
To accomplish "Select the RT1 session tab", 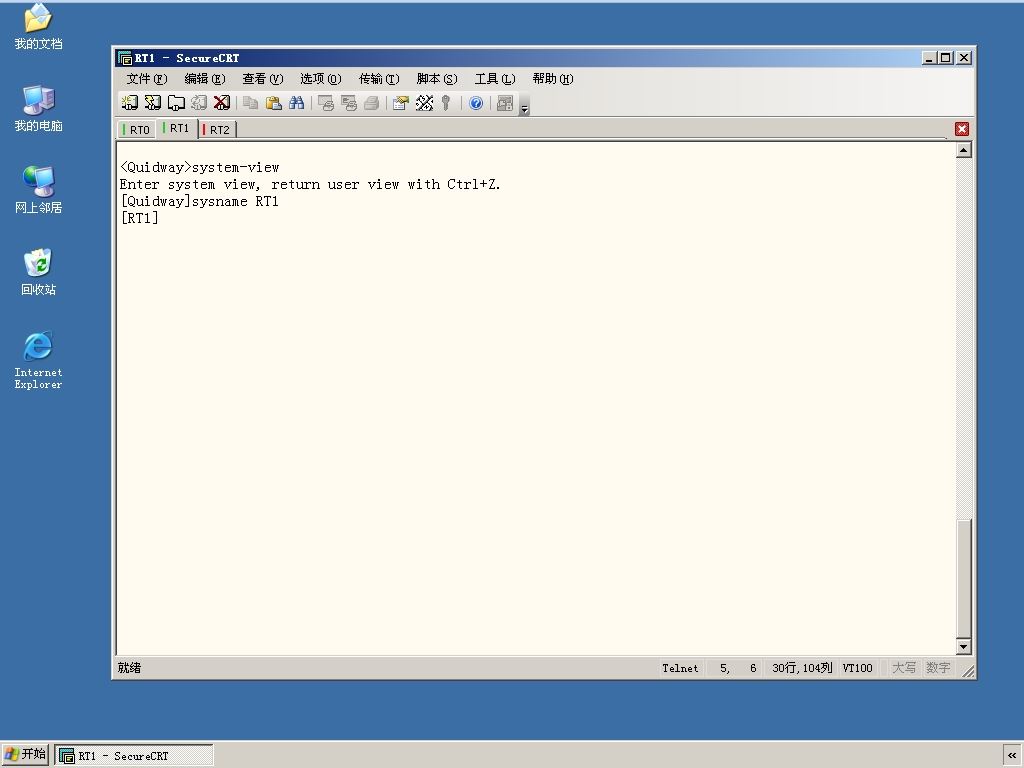I will (176, 128).
